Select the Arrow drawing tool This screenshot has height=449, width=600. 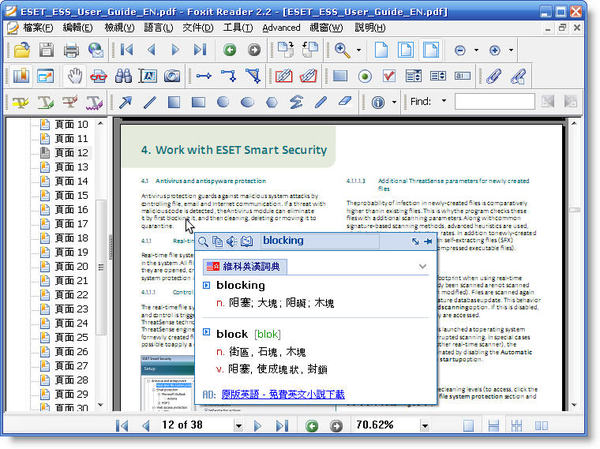126,102
